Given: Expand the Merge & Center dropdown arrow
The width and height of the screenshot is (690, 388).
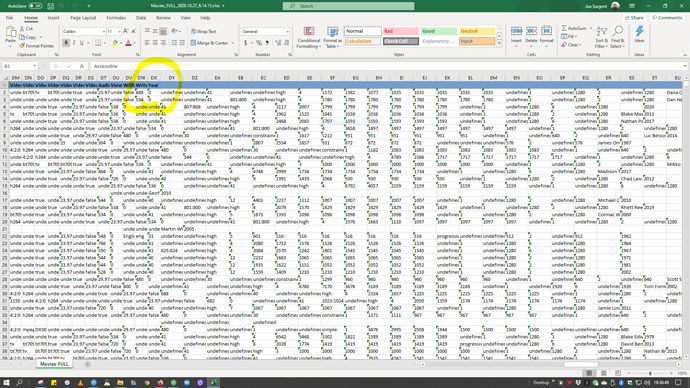Looking at the screenshot, I should [x=233, y=43].
